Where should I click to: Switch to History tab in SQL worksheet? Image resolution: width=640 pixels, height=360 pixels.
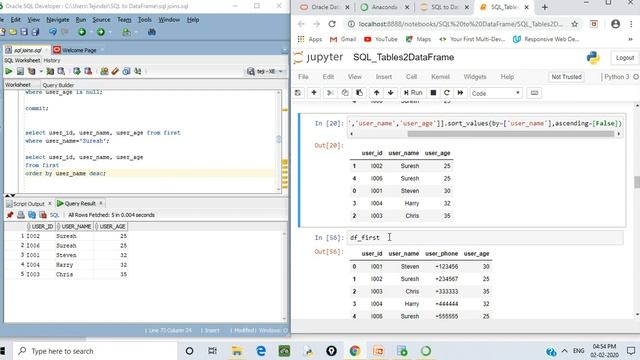tap(52, 60)
